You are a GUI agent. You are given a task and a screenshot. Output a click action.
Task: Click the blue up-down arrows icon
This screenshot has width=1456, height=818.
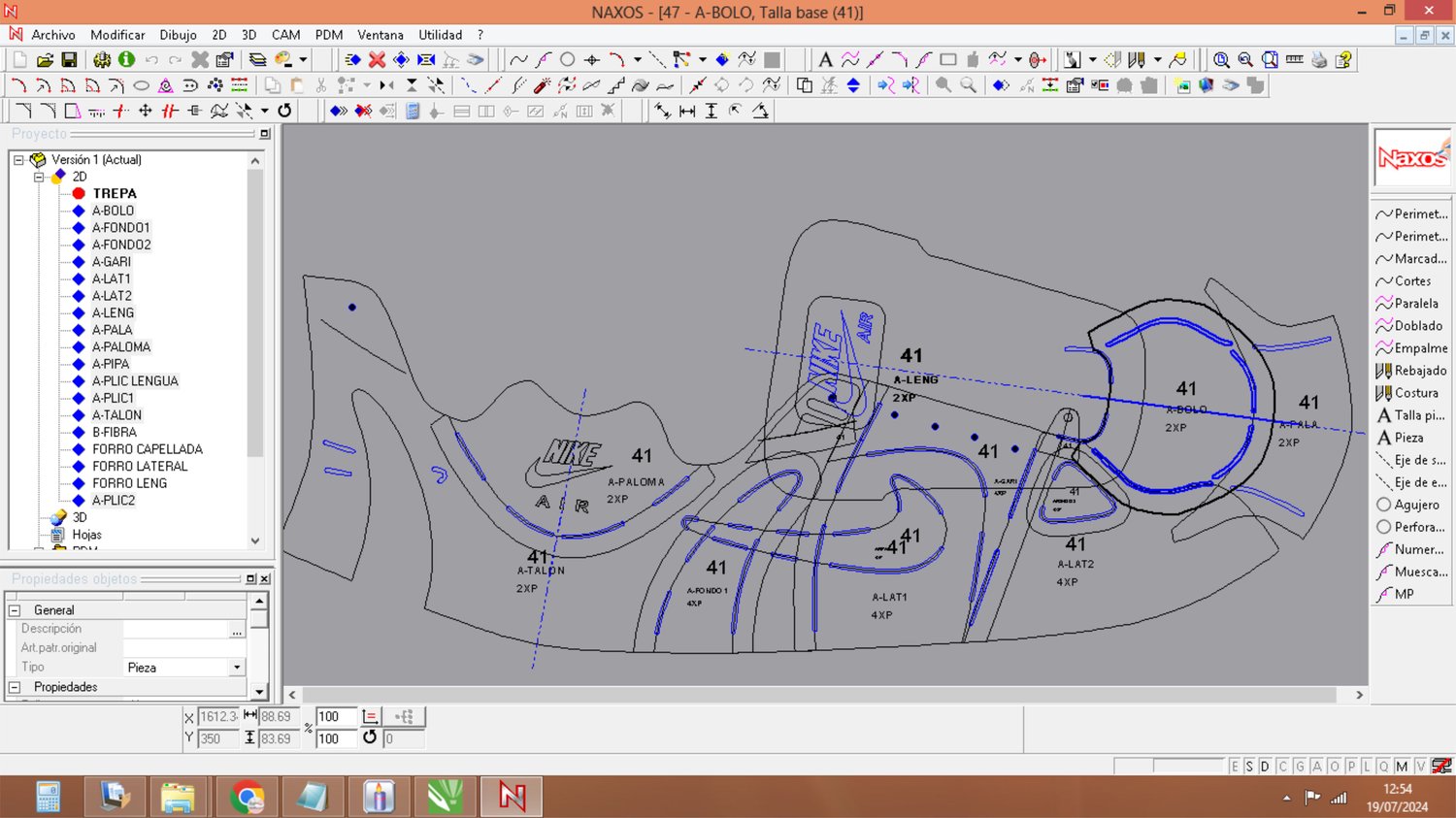853,85
